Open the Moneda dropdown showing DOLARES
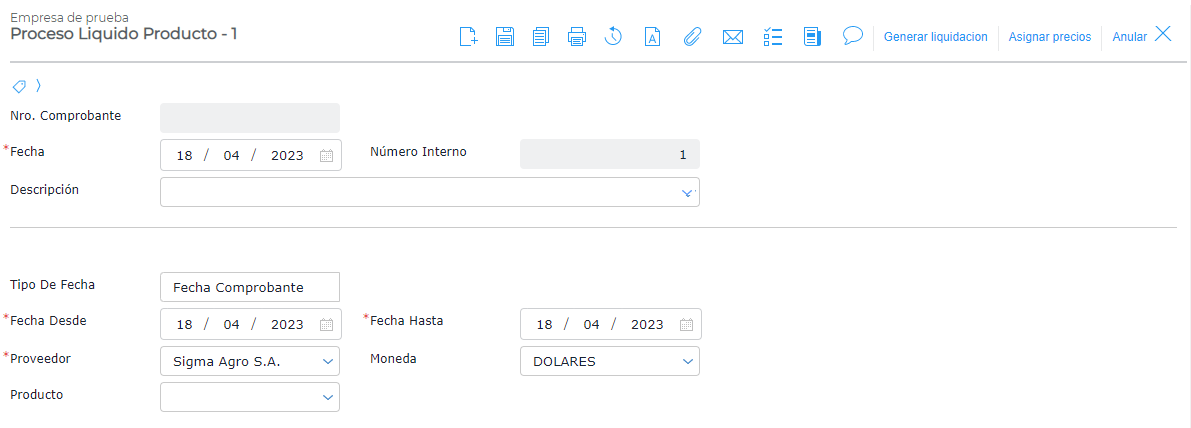This screenshot has width=1191, height=428. (687, 361)
